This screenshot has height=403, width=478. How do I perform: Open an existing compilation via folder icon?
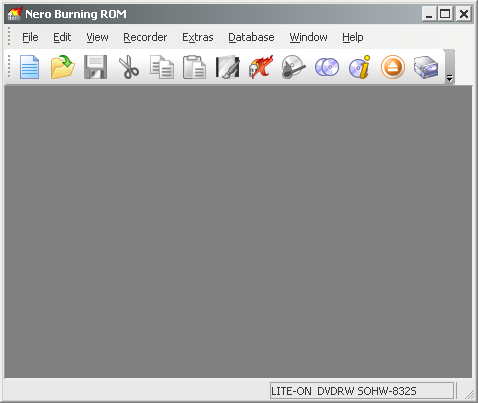click(x=62, y=67)
